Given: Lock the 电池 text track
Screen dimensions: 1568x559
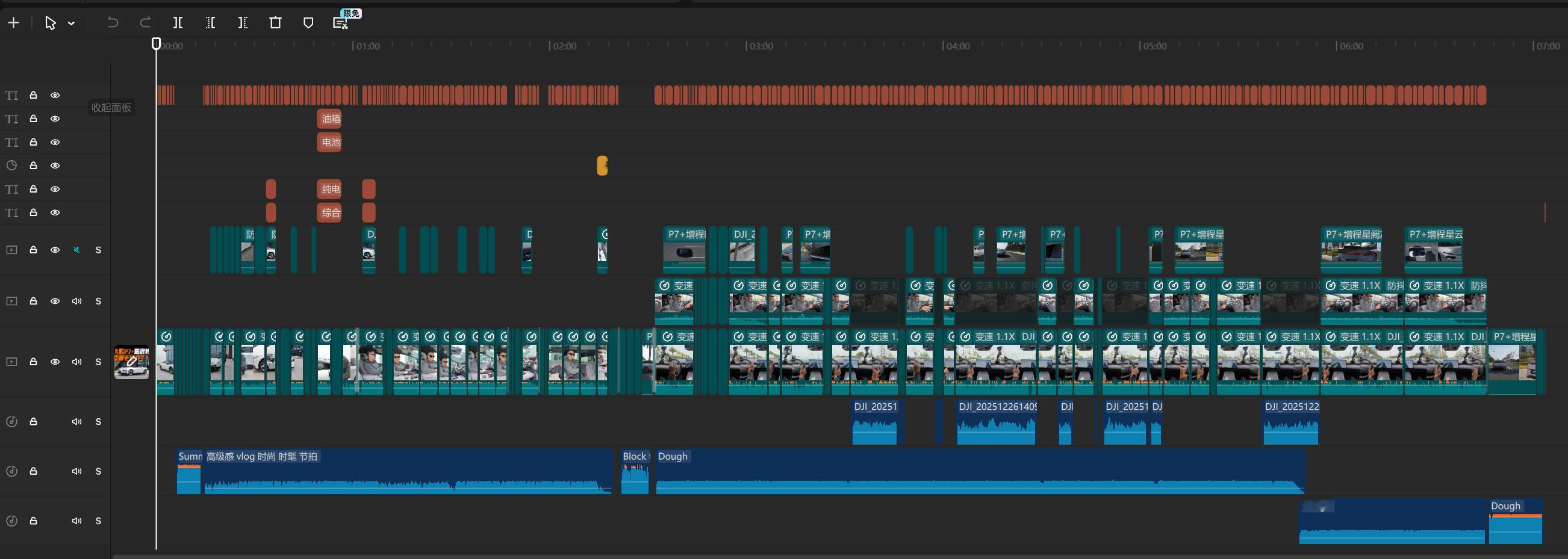Looking at the screenshot, I should (34, 143).
